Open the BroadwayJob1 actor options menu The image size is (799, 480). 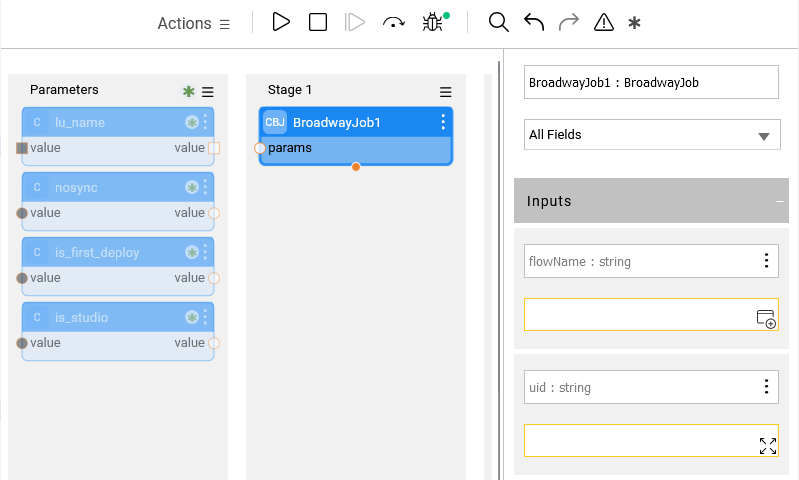(443, 122)
